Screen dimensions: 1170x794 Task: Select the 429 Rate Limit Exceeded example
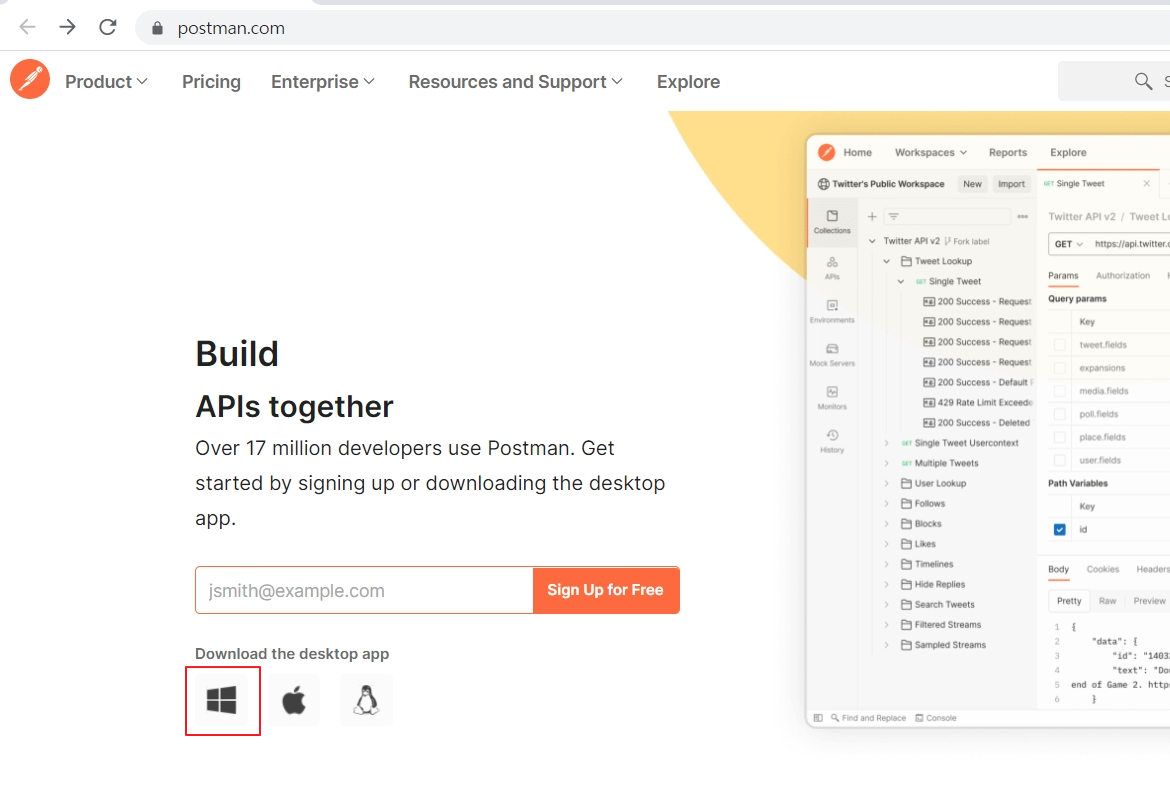click(977, 403)
